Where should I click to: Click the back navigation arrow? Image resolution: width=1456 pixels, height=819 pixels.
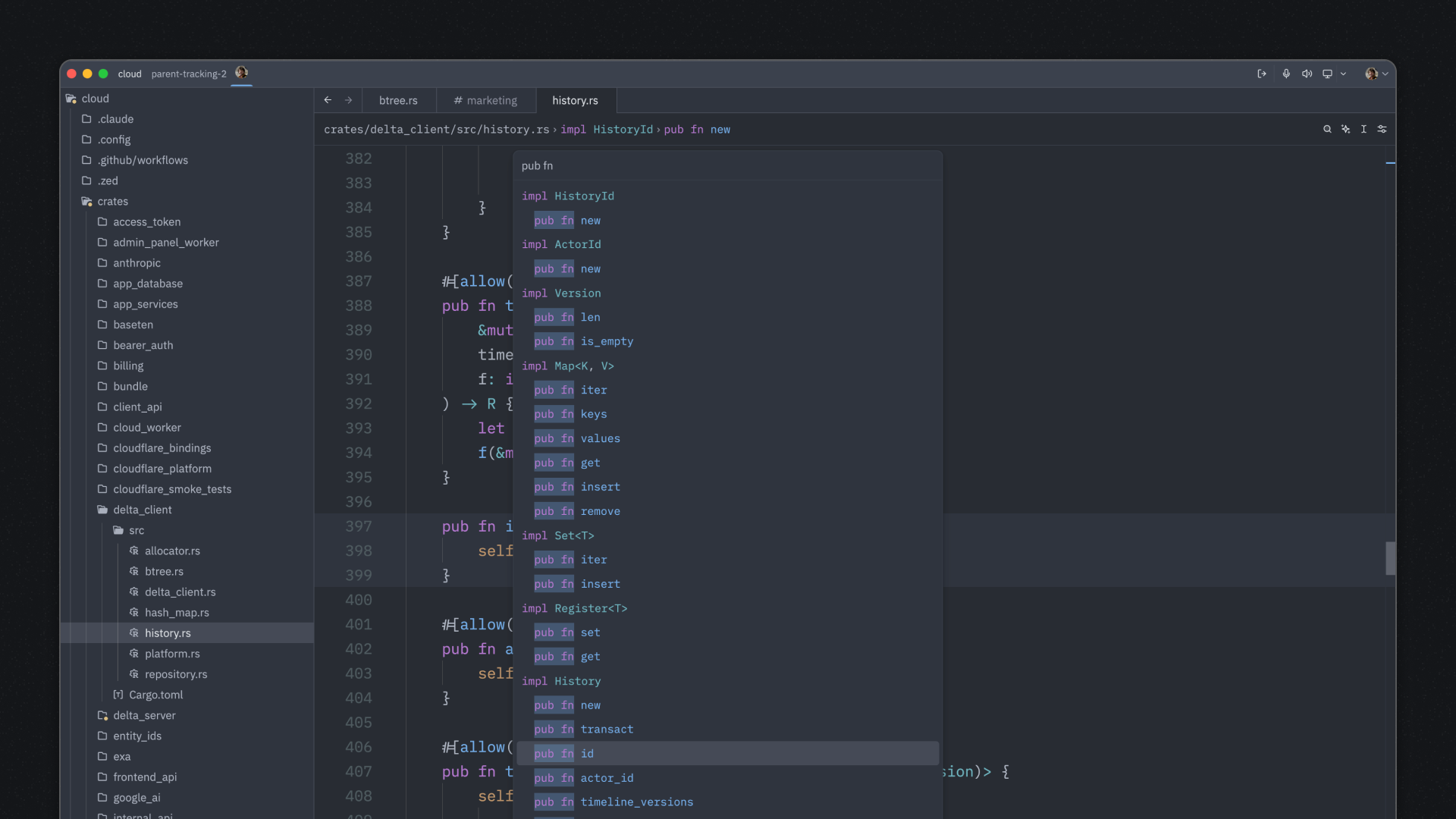(328, 99)
